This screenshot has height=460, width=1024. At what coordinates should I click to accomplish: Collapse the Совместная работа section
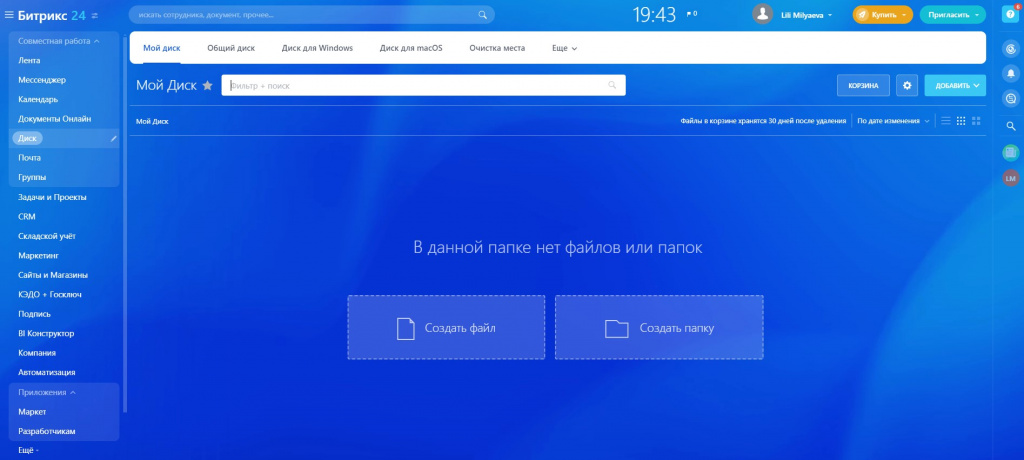(x=59, y=41)
